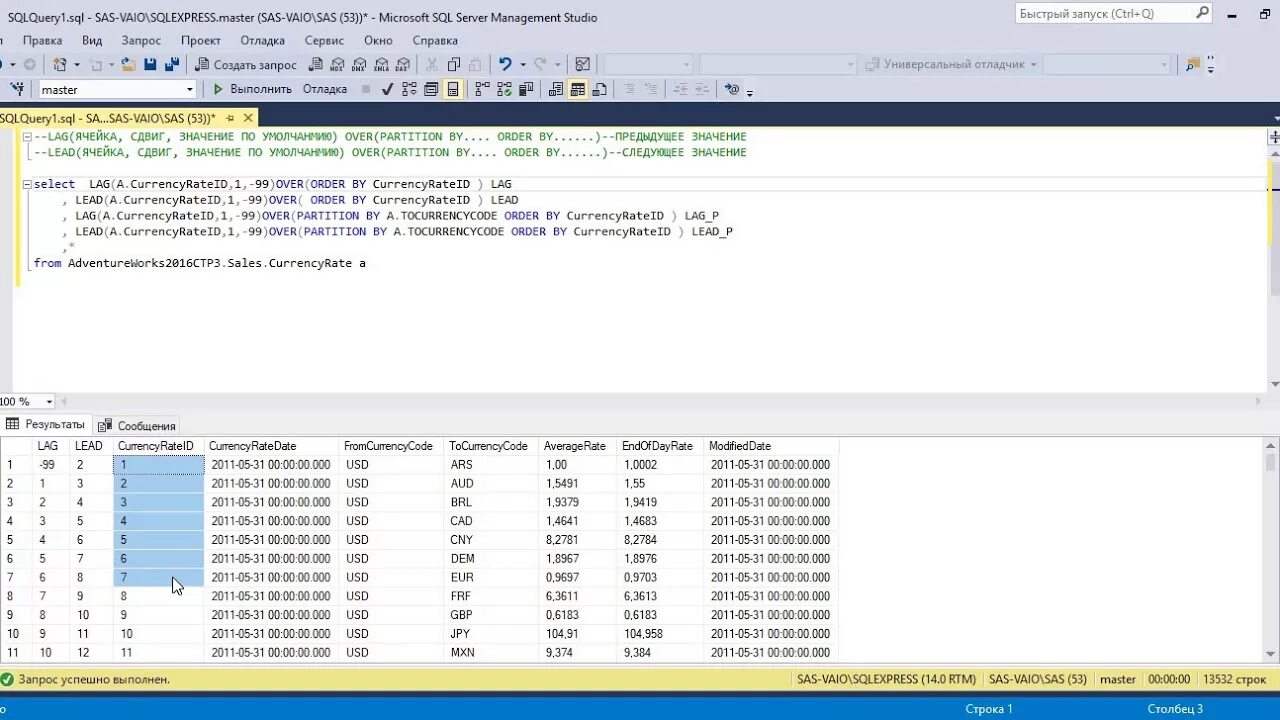Toggle Include Live Query Statistics
This screenshot has height=720, width=1280.
point(505,89)
